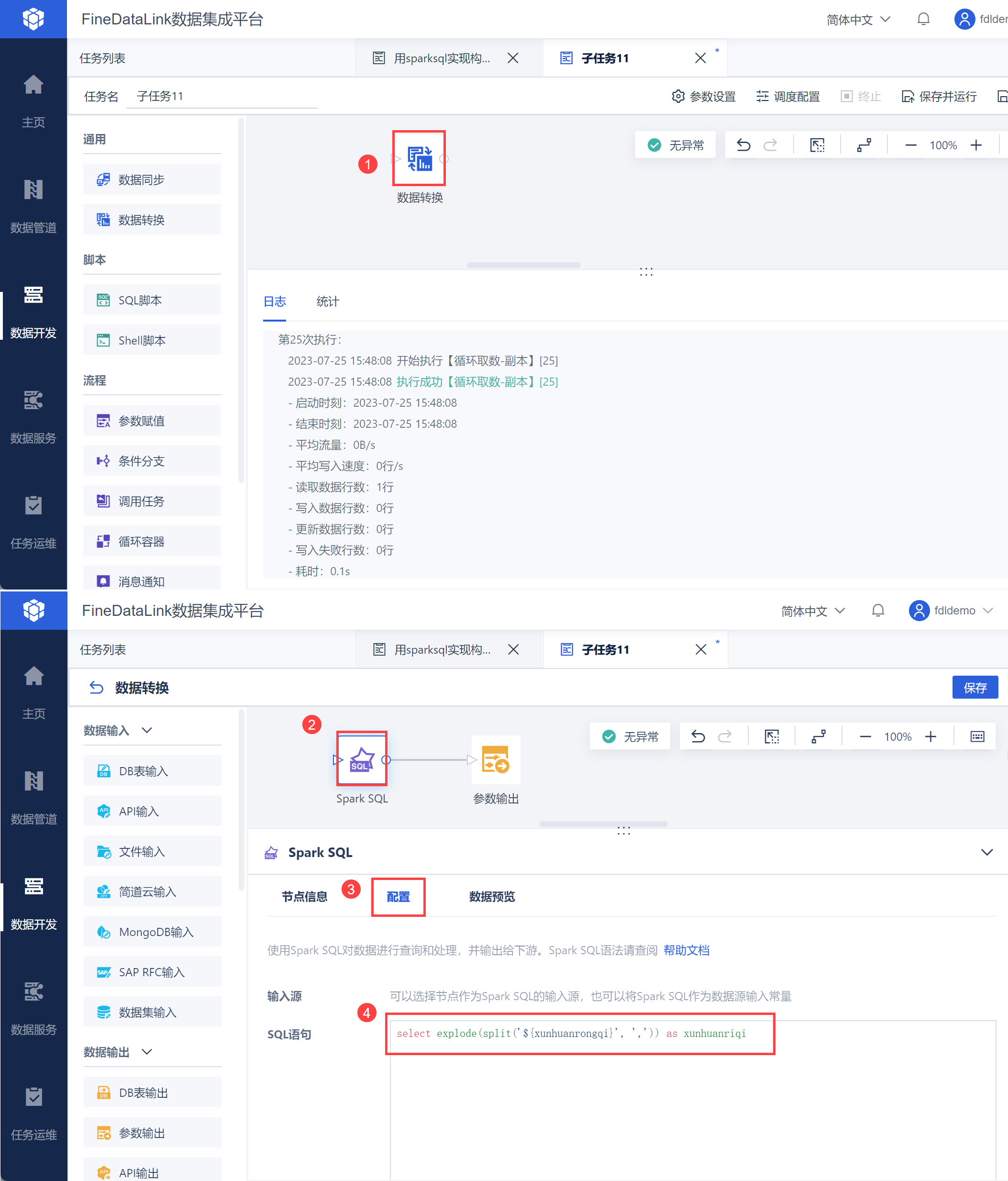Click auto-layout icon in upper canvas toolbar
1008x1181 pixels.
tap(864, 145)
